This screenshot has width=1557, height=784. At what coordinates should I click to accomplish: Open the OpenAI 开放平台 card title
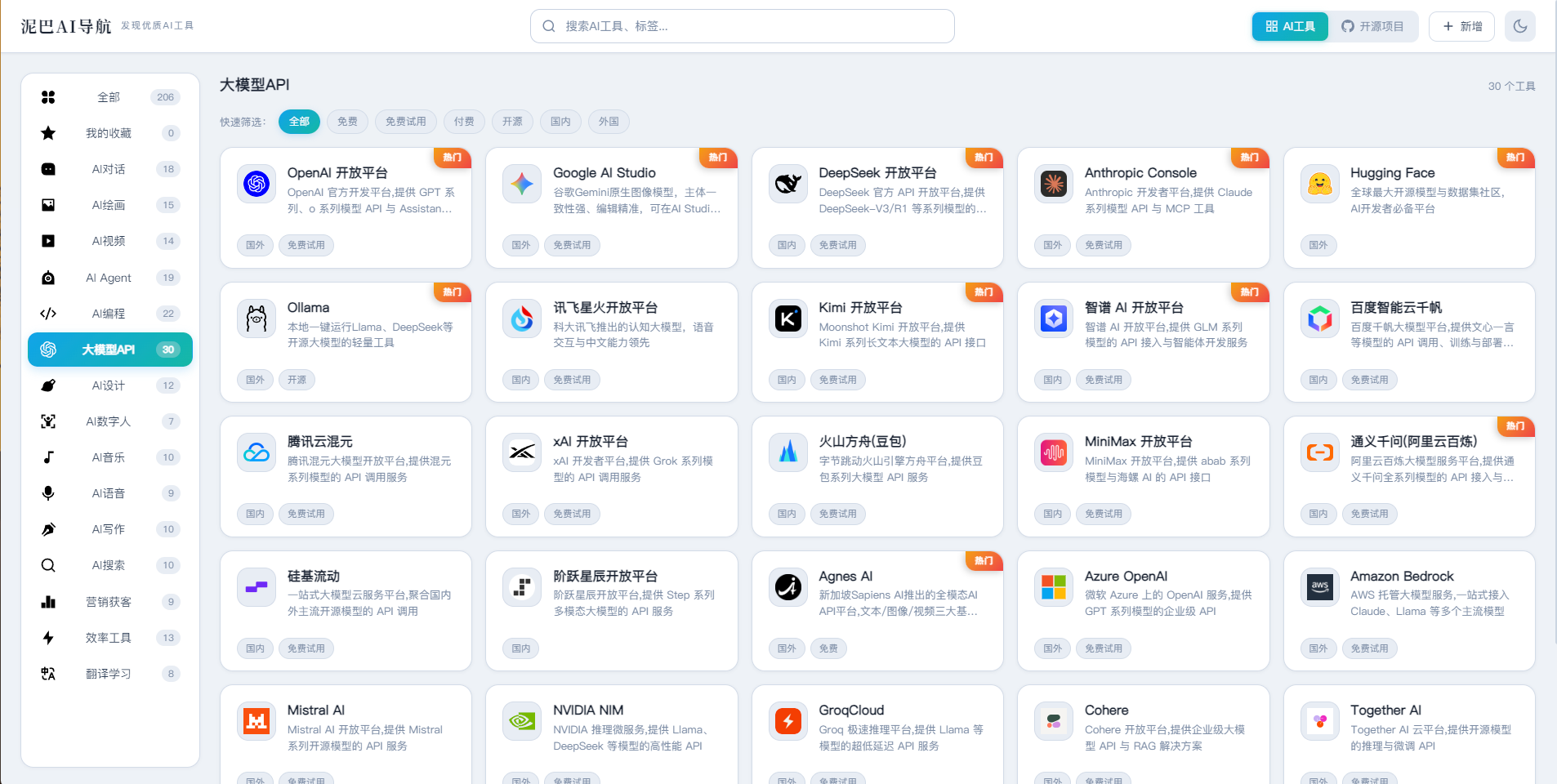coord(337,173)
